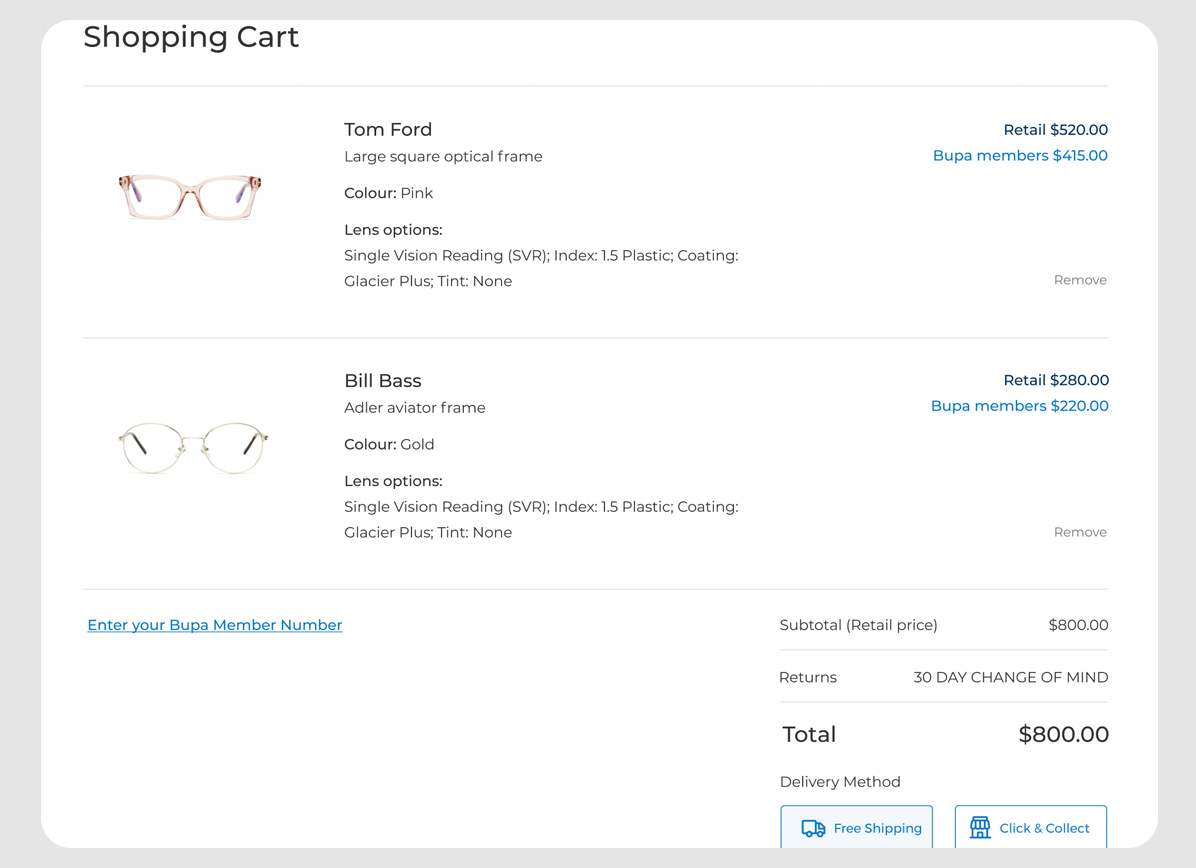Click Lens options label under Tom Ford
The width and height of the screenshot is (1196, 868).
tap(393, 230)
